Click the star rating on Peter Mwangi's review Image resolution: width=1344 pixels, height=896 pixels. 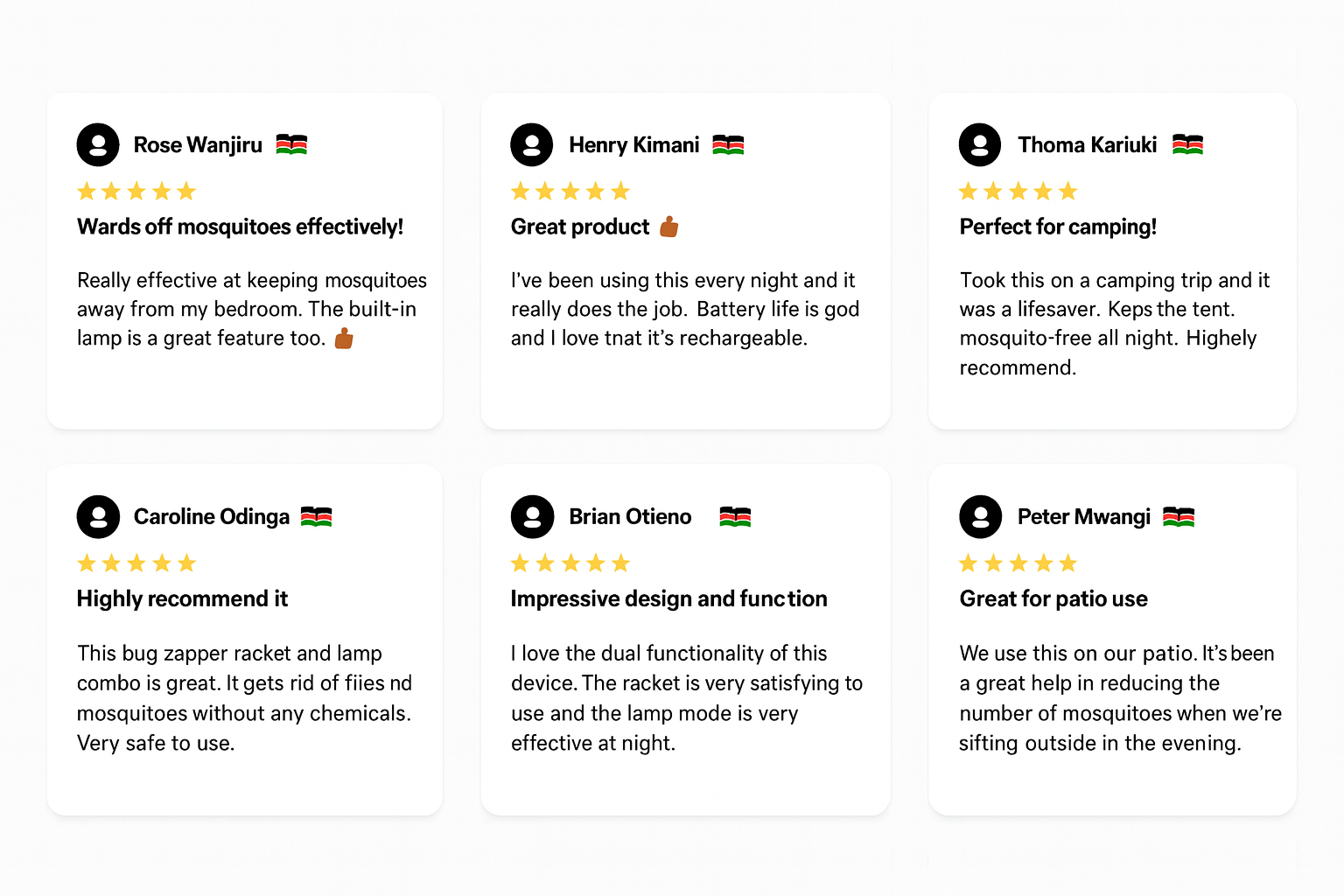coord(1018,563)
